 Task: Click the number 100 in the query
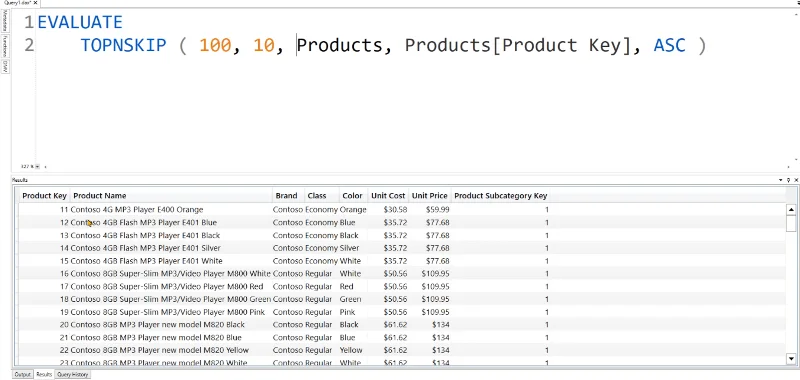tap(215, 45)
